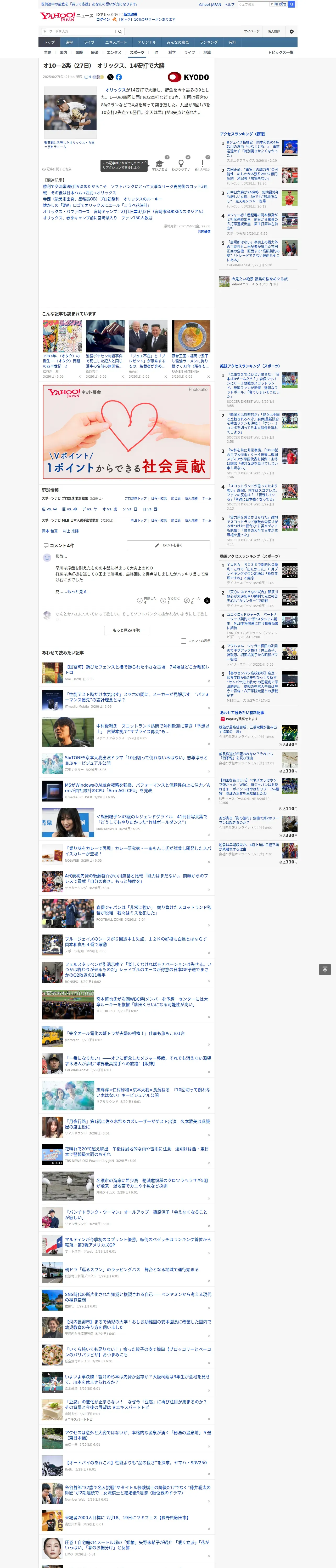React with わかりやすい lightbulb icon
The width and height of the screenshot is (336, 1568).
(x=181, y=164)
